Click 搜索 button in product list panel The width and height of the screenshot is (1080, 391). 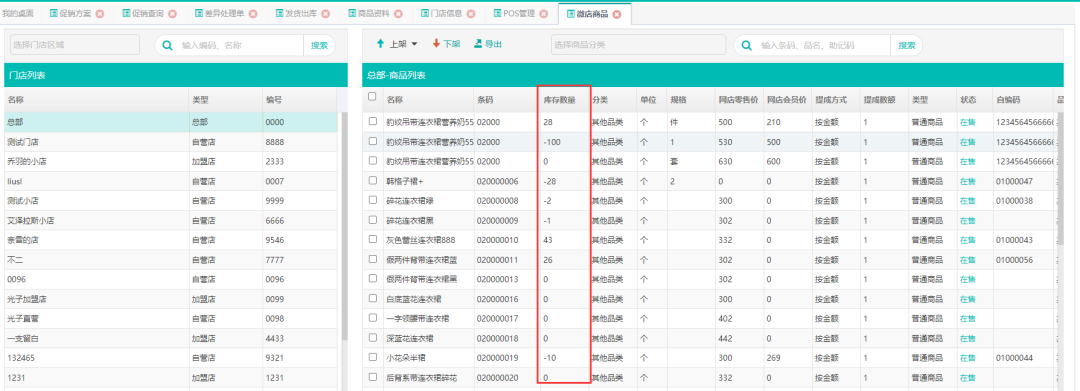point(906,45)
